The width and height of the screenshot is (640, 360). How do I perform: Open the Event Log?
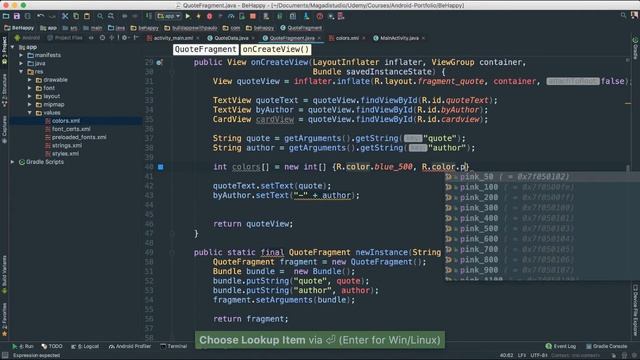pos(561,346)
